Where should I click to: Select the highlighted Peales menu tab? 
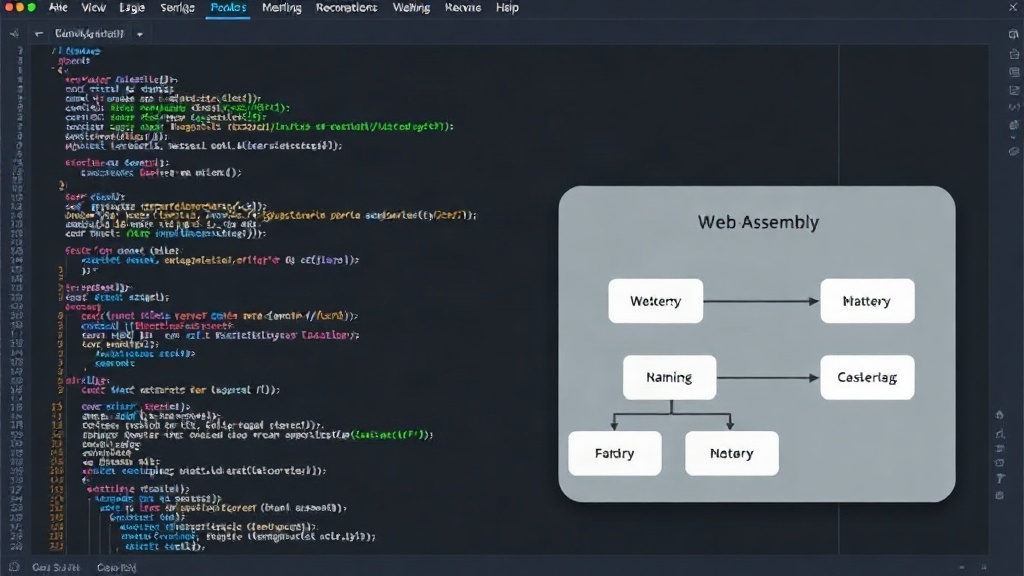click(228, 8)
